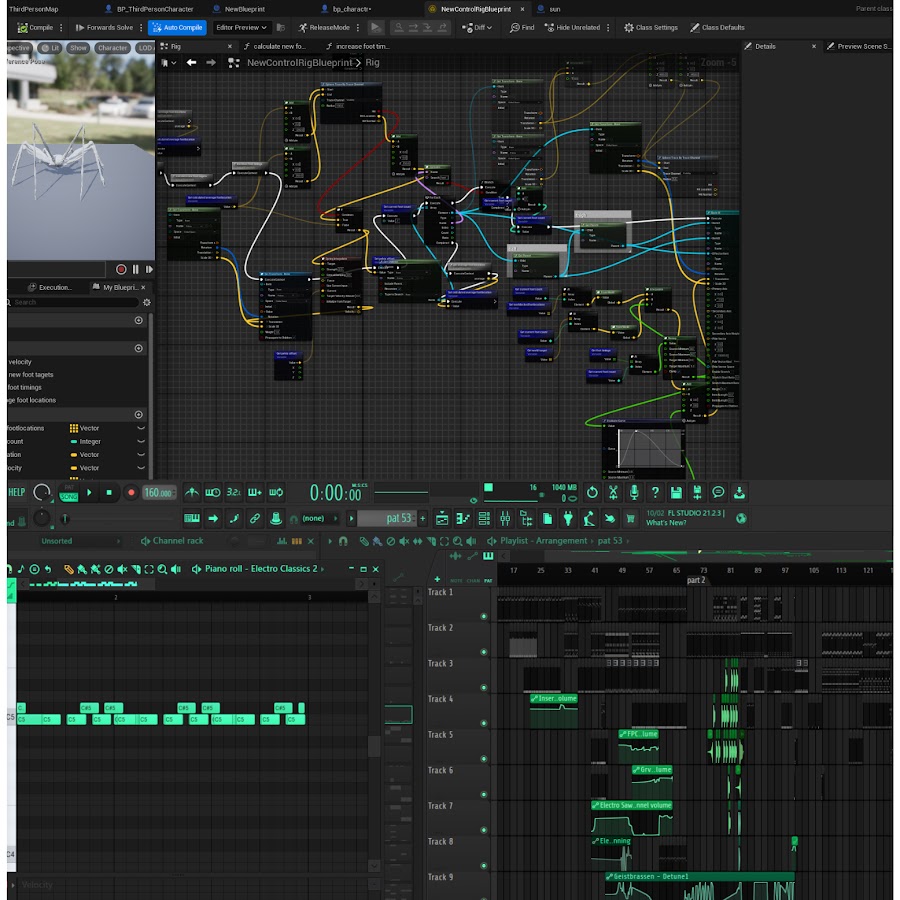The width and height of the screenshot is (900, 900).
Task: Click Compile in the Unreal toolbar
Action: pyautogui.click(x=36, y=28)
